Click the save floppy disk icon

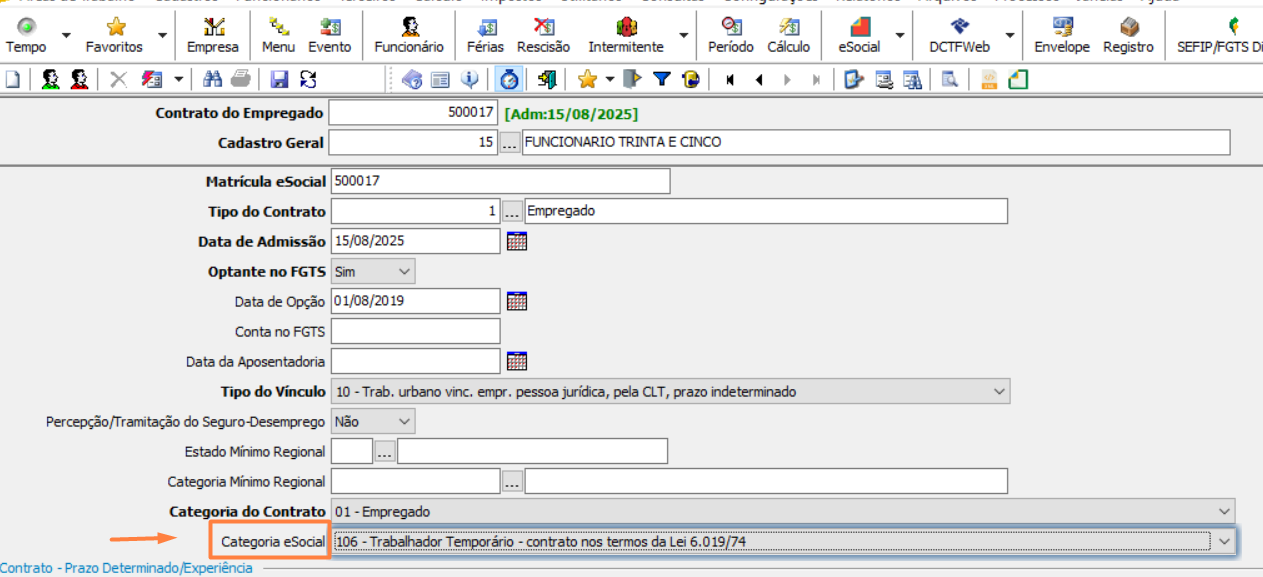coord(280,80)
